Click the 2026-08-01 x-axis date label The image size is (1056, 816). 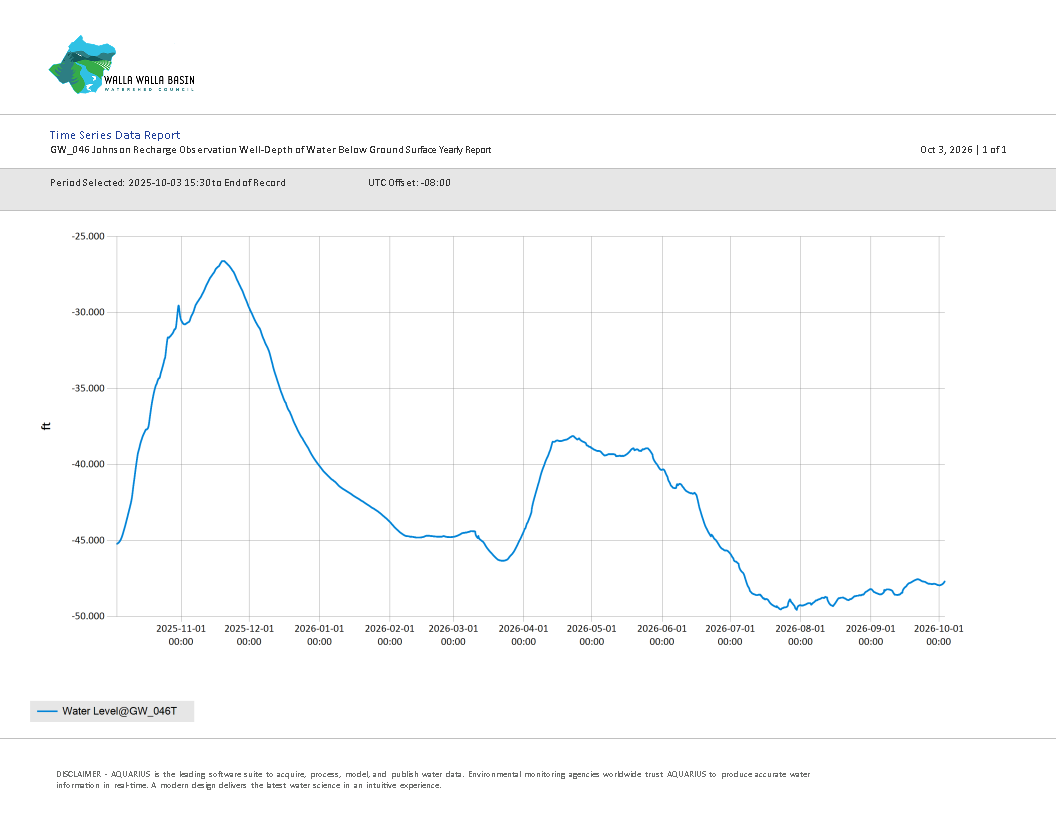point(800,635)
